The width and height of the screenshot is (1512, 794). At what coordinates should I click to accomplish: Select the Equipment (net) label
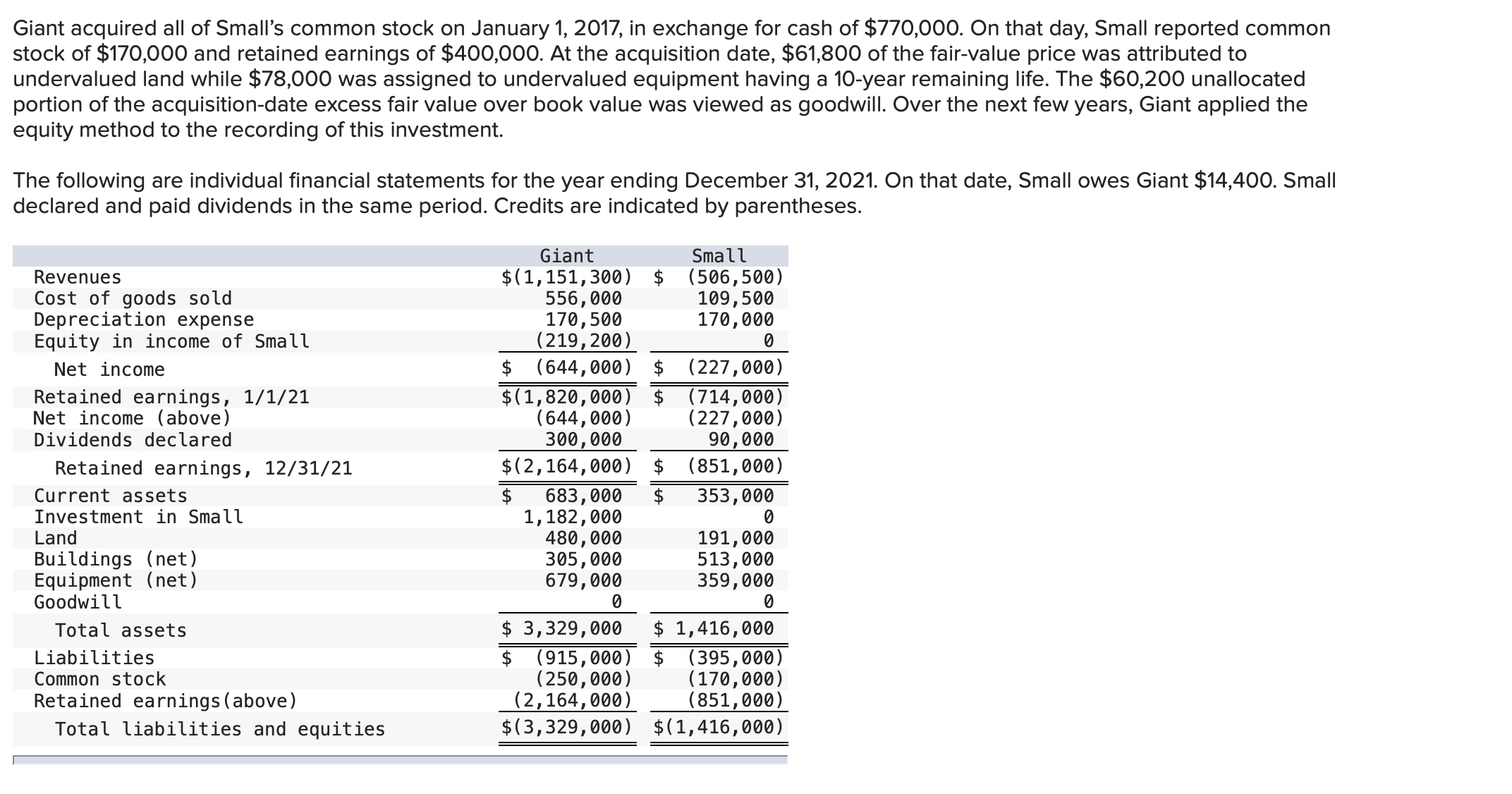click(x=116, y=580)
